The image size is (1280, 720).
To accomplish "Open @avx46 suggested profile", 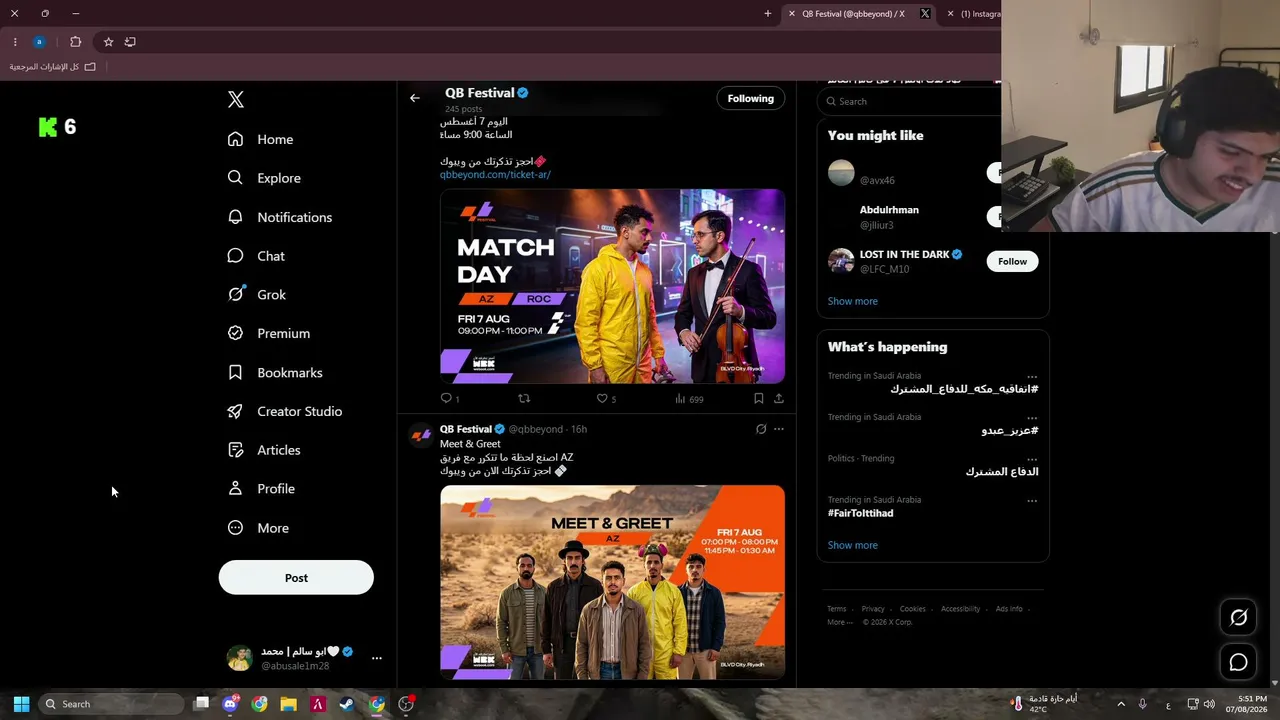I will click(x=877, y=180).
